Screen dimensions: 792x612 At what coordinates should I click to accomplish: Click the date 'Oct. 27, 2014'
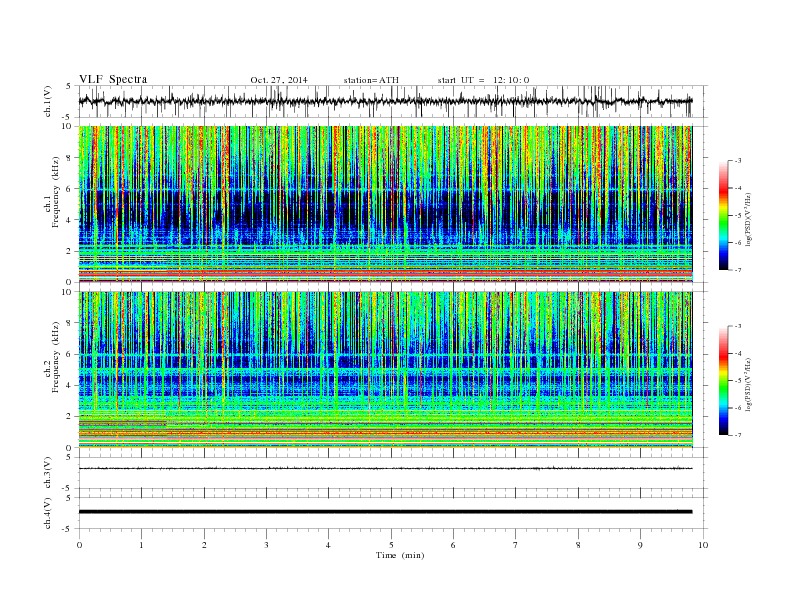pos(279,80)
